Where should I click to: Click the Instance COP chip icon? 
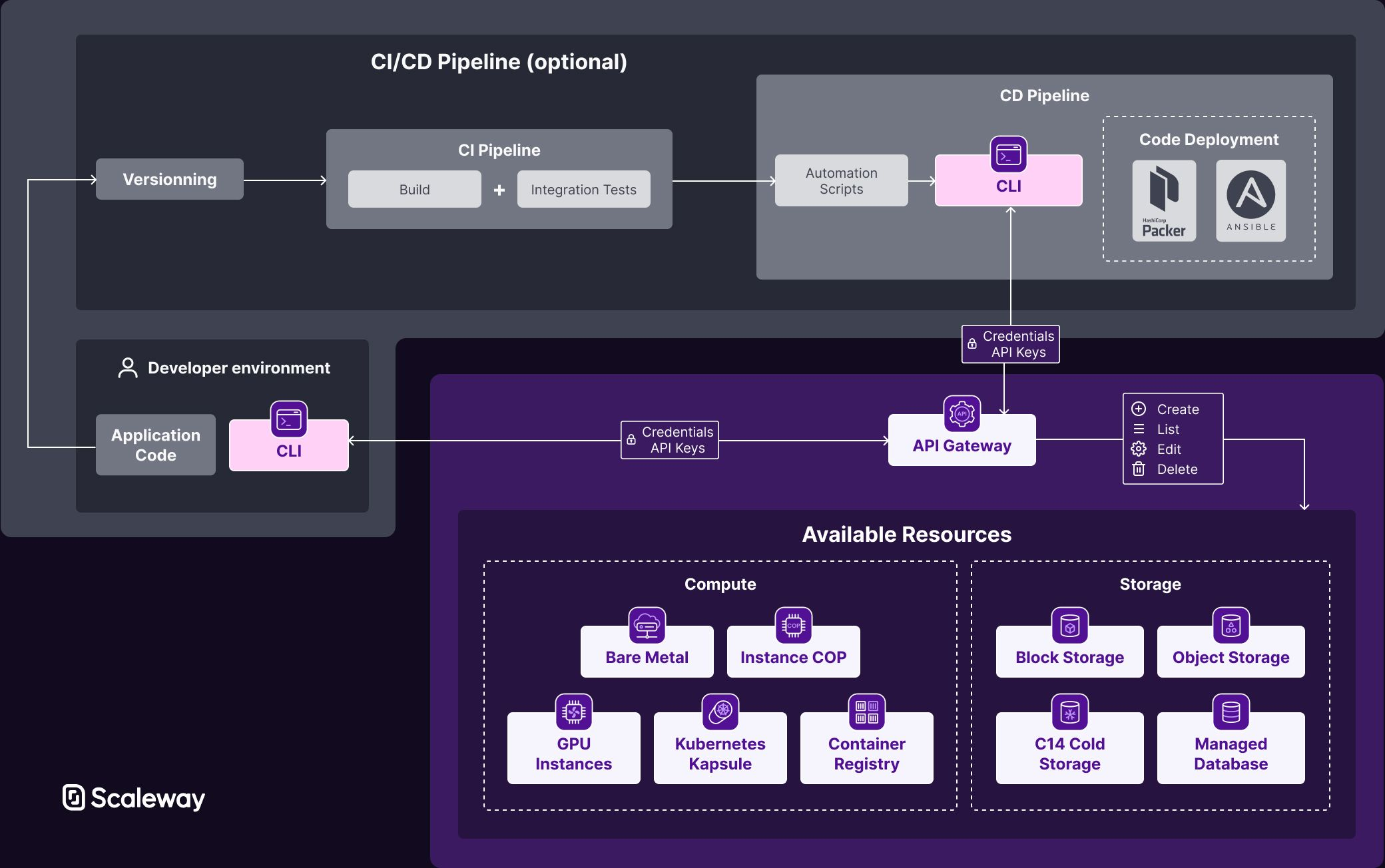click(792, 626)
